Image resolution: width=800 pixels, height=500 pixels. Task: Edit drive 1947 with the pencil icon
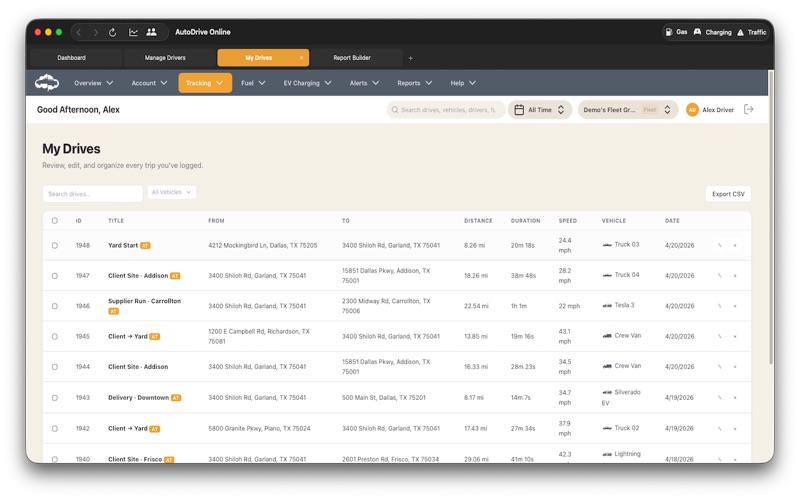[x=719, y=276]
